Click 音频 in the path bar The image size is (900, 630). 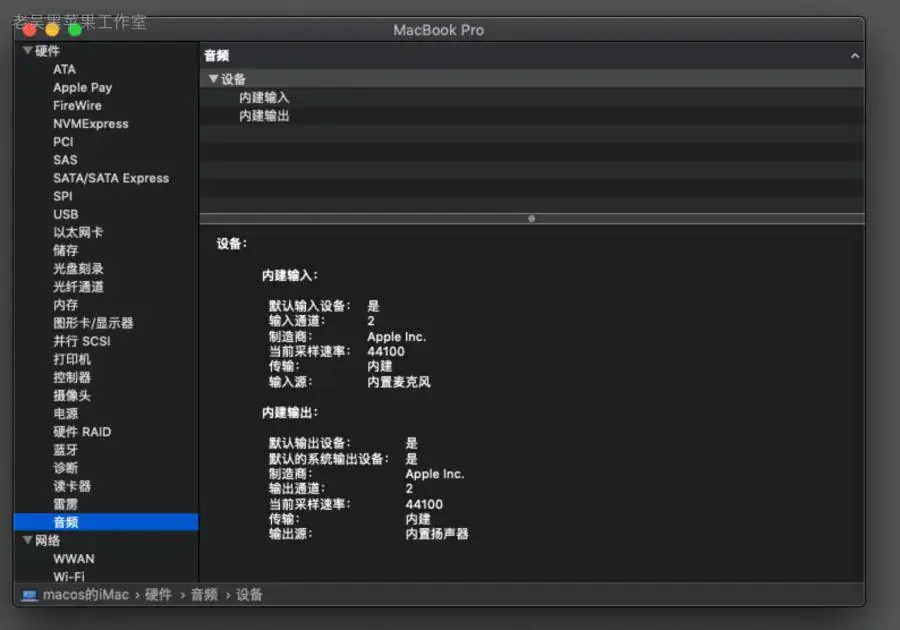[x=204, y=595]
